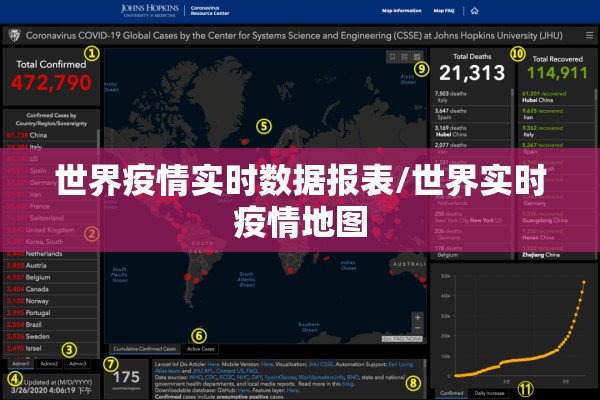Show the map legend list icon
The image size is (600, 400).
404,57
